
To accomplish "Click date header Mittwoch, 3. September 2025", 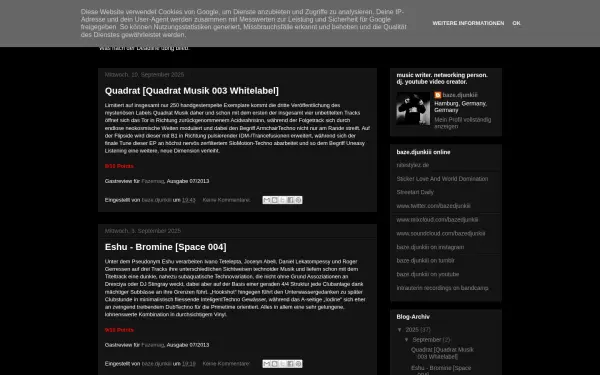I will coord(143,231).
